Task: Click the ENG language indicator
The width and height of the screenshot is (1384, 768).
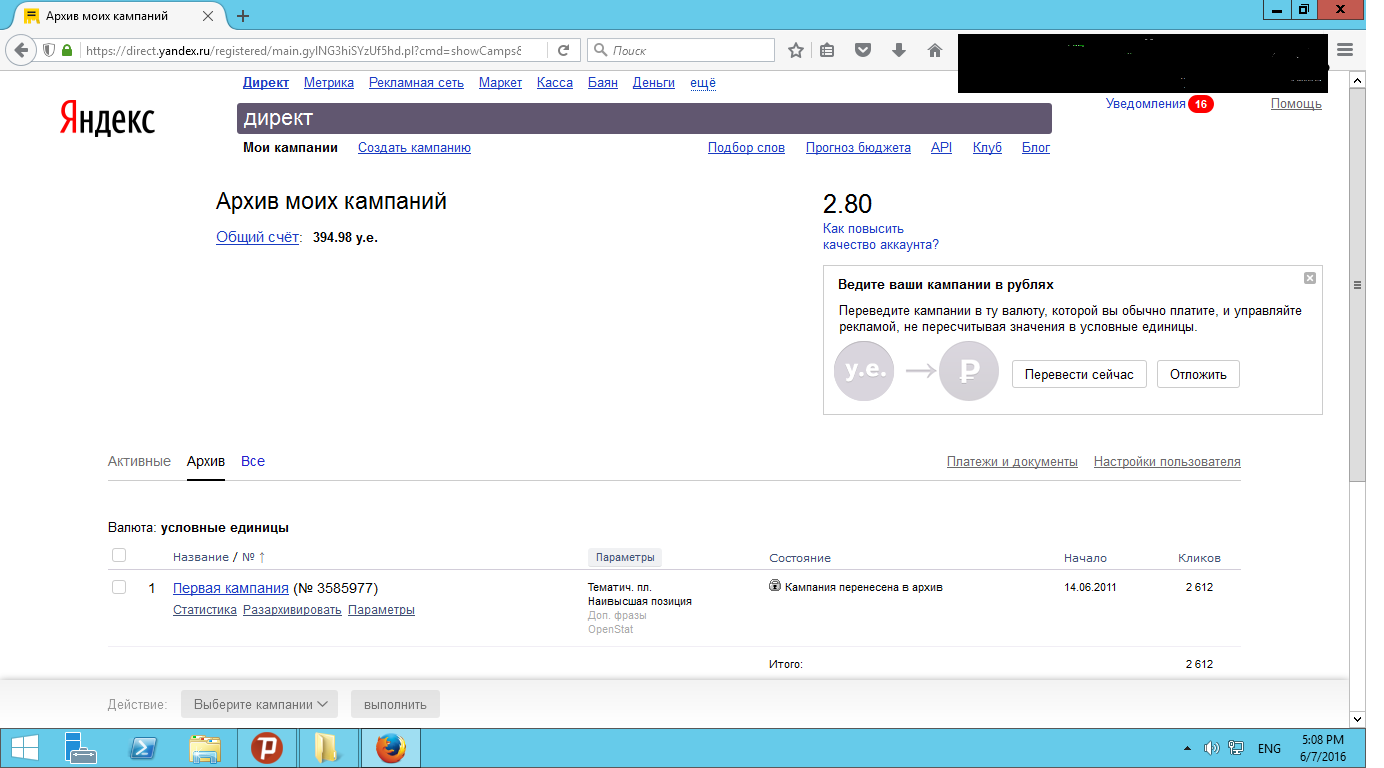Action: [1269, 748]
